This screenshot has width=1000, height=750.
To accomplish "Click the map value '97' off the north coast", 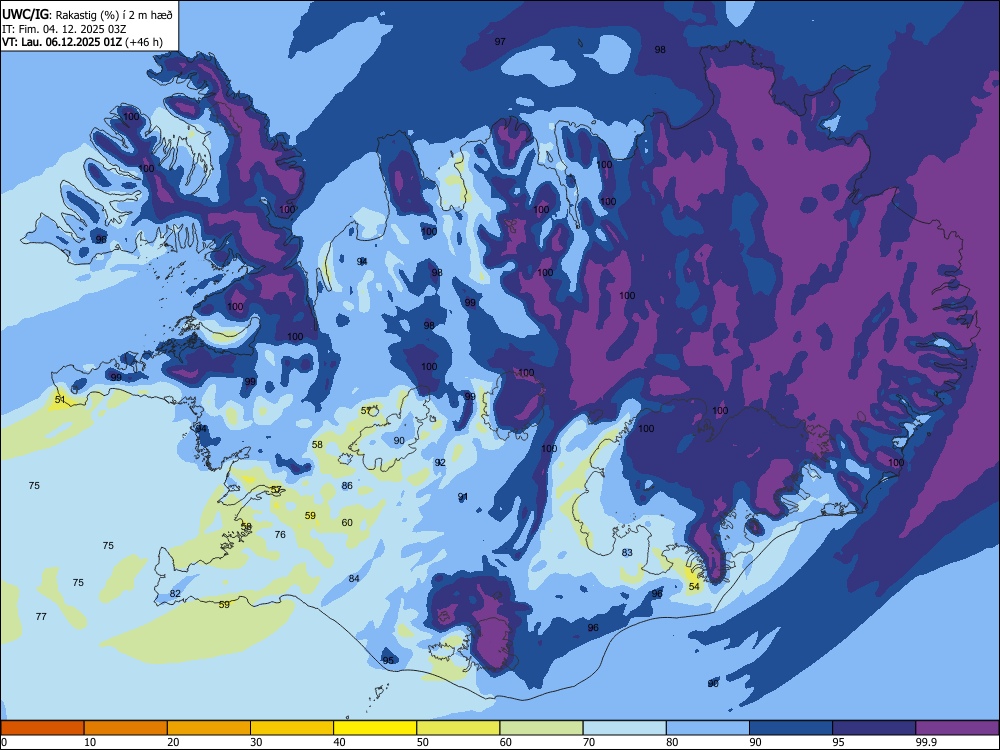I will point(500,41).
